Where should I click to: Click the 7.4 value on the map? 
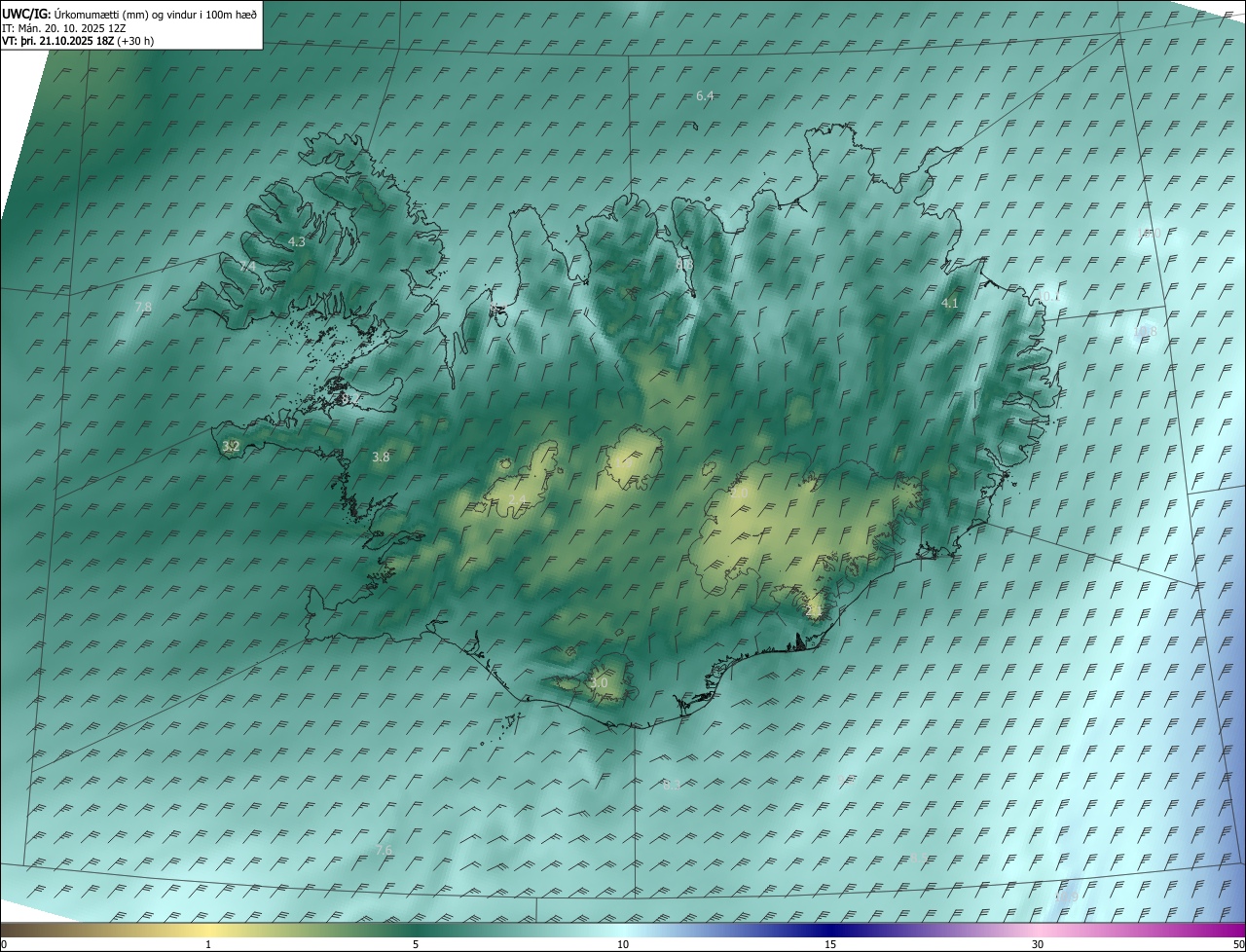click(249, 266)
